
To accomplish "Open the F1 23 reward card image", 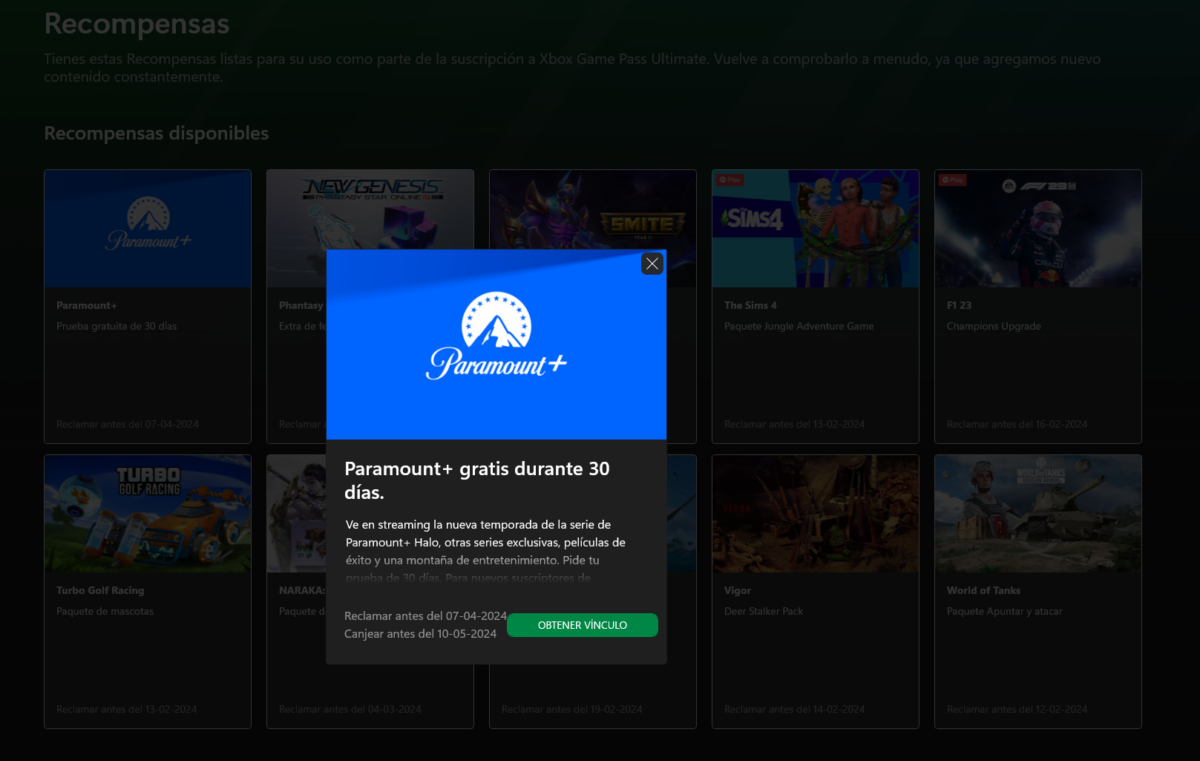I will pos(1038,229).
